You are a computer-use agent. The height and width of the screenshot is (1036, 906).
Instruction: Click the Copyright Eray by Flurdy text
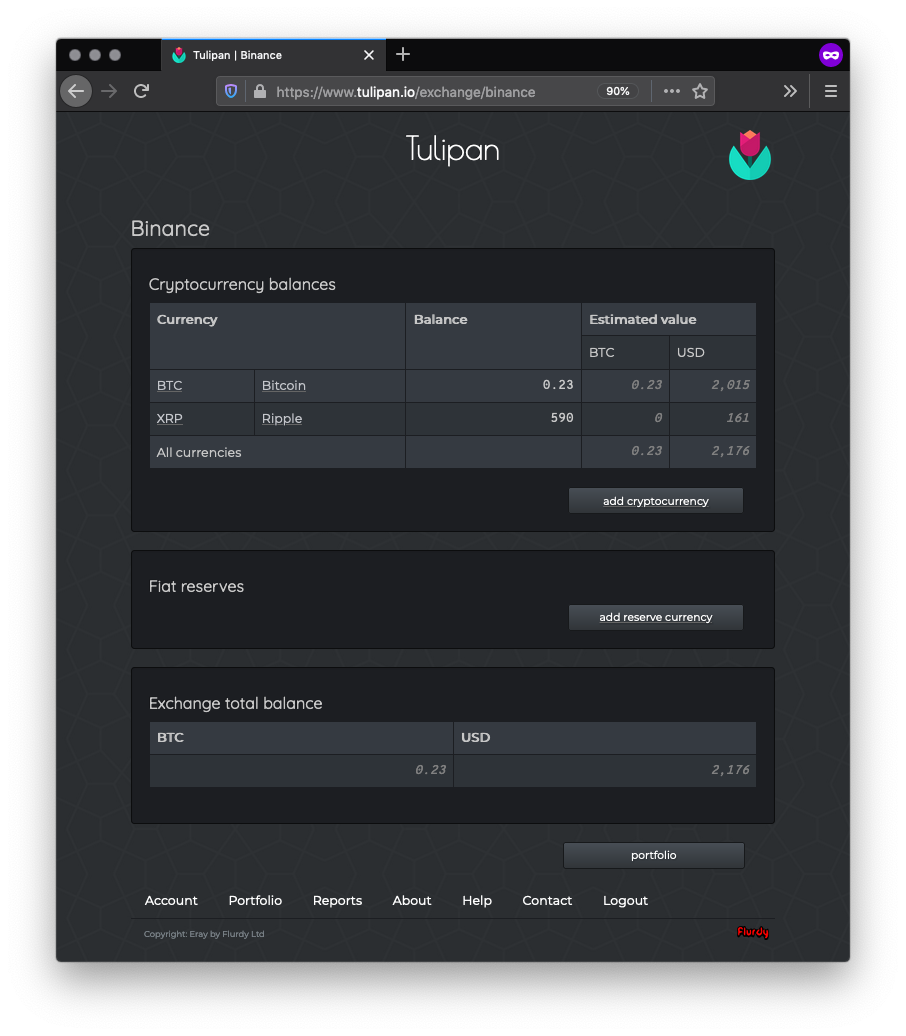click(204, 934)
